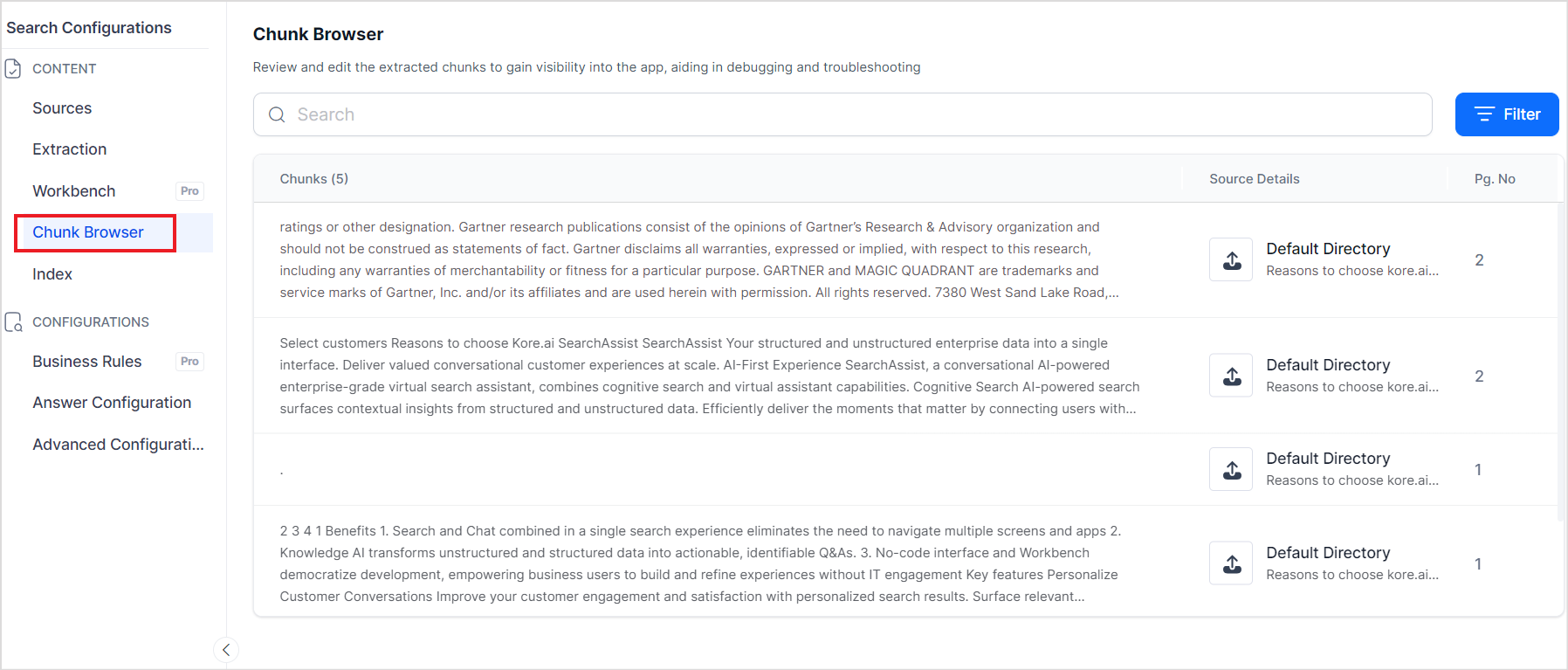The image size is (1568, 670).
Task: Open the Workbench menu item
Action: coord(74,191)
